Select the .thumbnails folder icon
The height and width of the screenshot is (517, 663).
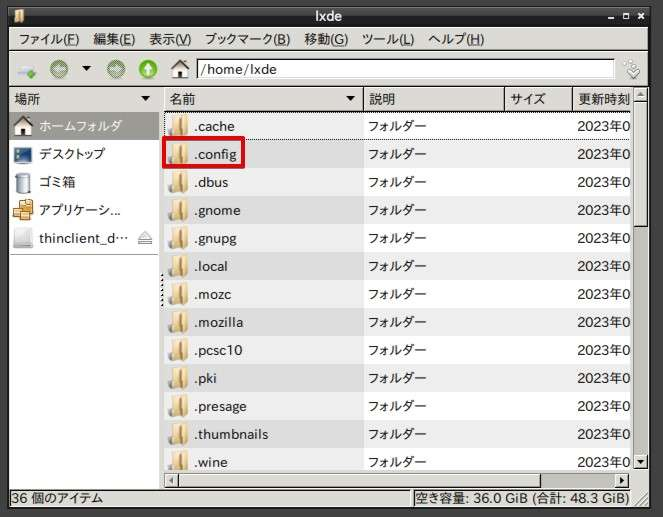pos(178,435)
